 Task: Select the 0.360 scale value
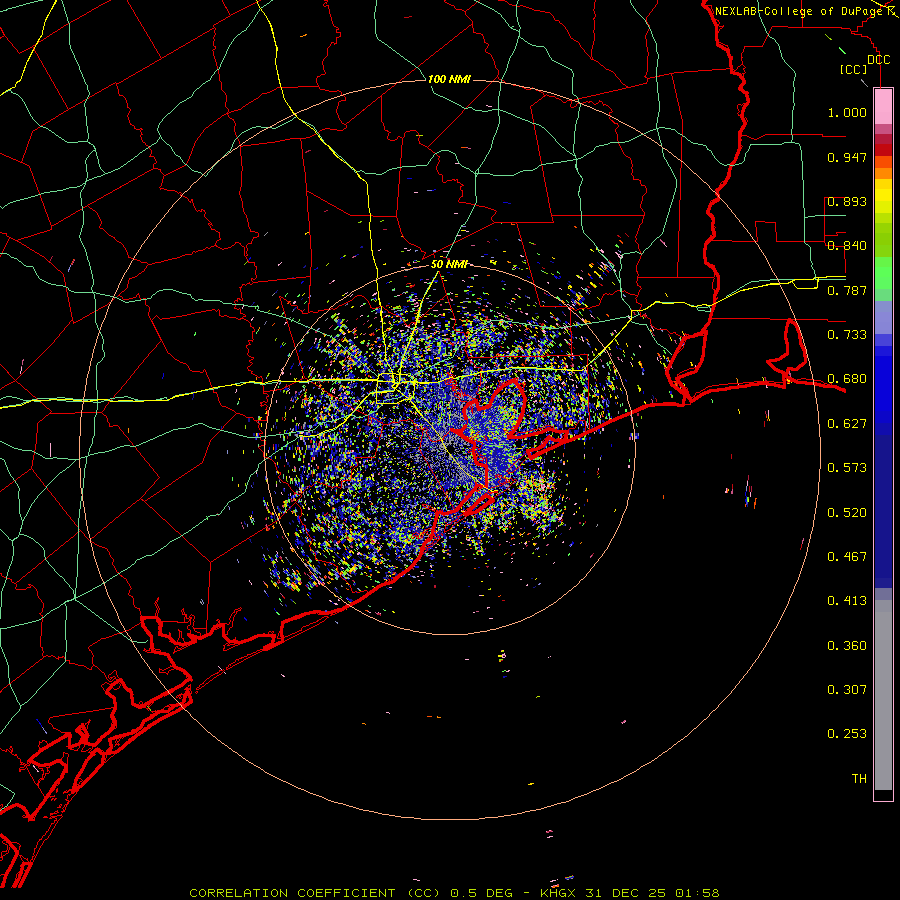coord(847,646)
